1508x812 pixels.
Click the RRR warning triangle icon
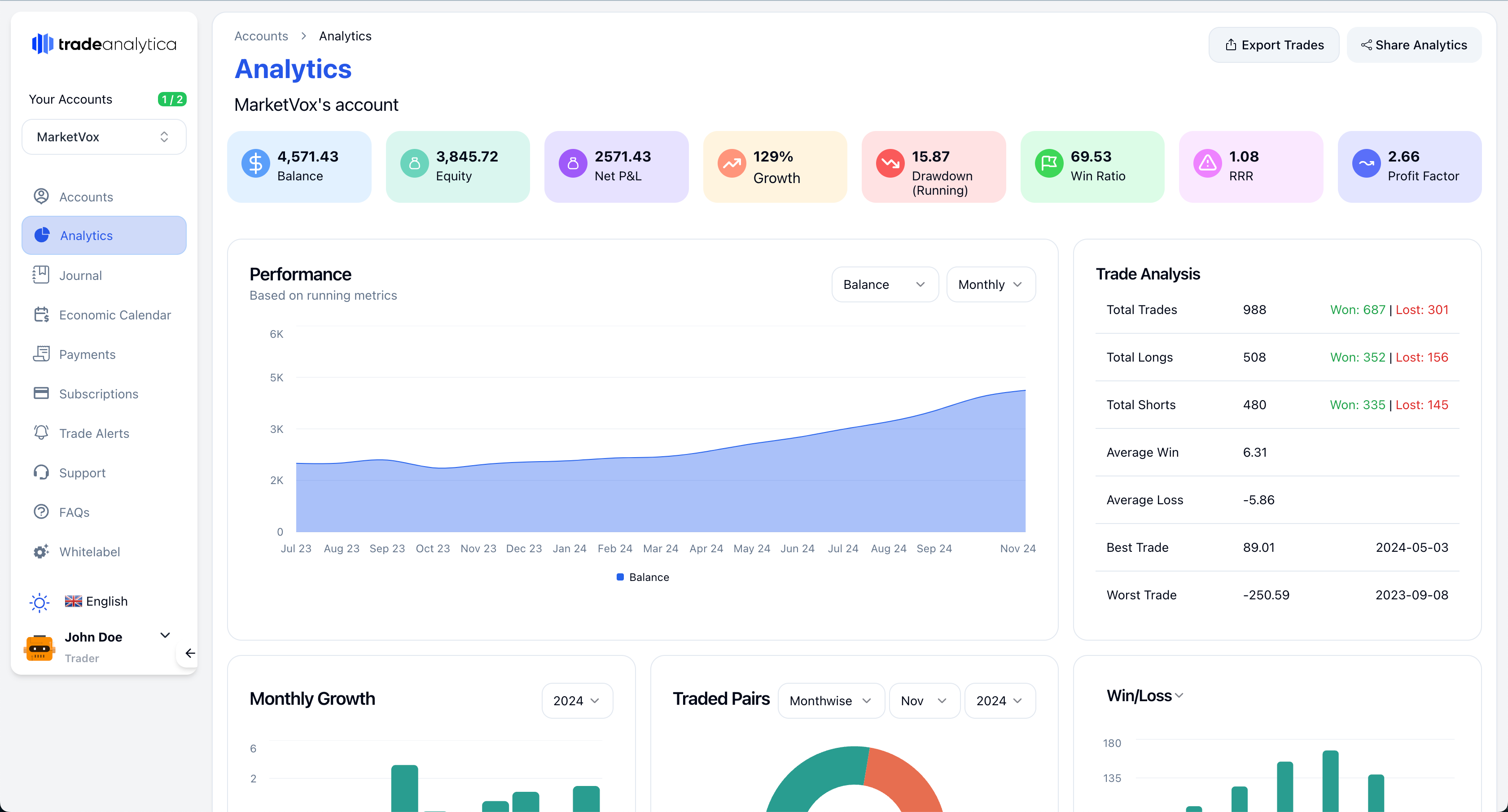pos(1208,163)
